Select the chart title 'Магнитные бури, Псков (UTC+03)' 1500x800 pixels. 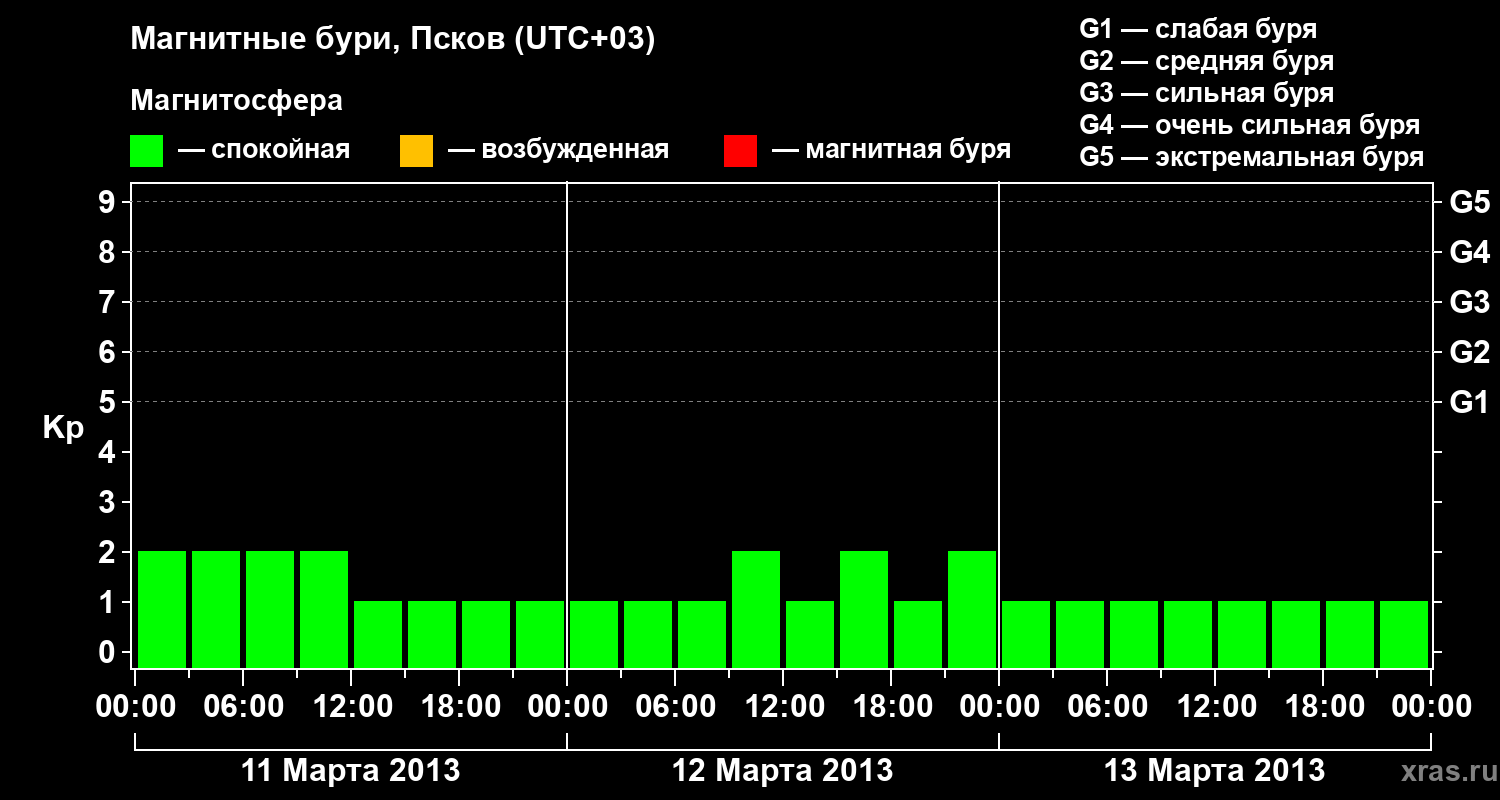click(x=393, y=40)
